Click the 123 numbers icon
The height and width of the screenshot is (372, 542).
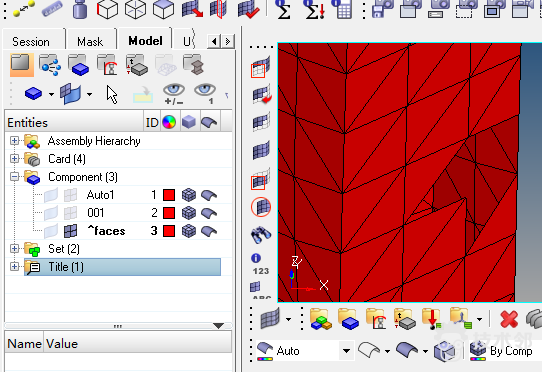point(261,271)
